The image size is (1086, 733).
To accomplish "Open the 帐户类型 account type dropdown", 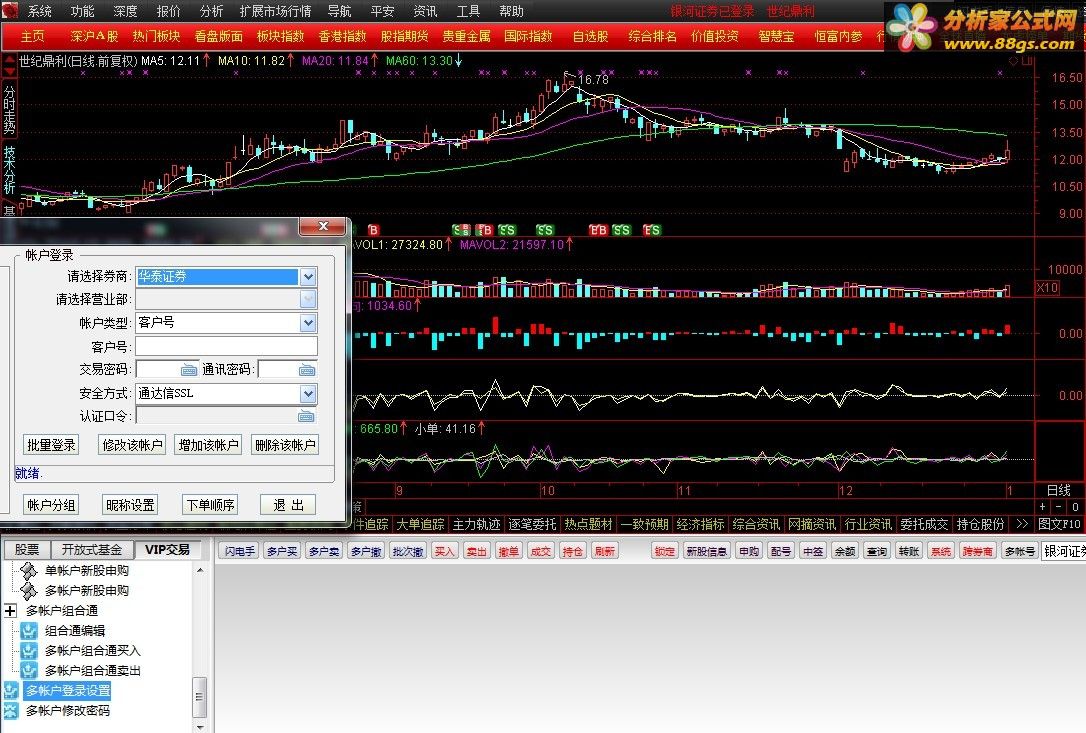I will point(308,323).
